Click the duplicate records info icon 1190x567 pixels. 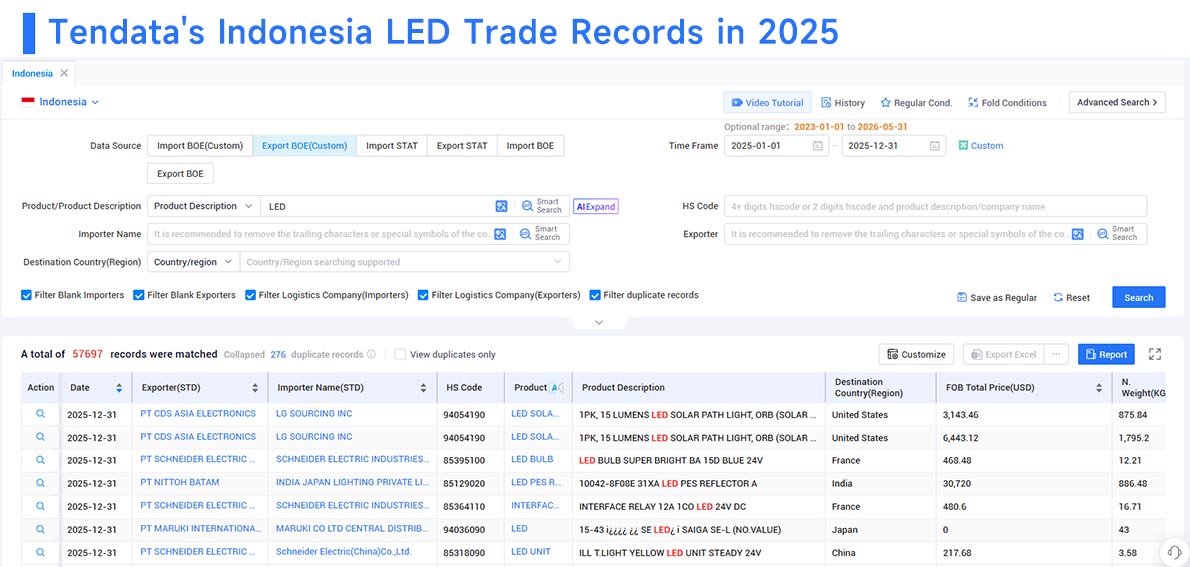pyautogui.click(x=371, y=354)
